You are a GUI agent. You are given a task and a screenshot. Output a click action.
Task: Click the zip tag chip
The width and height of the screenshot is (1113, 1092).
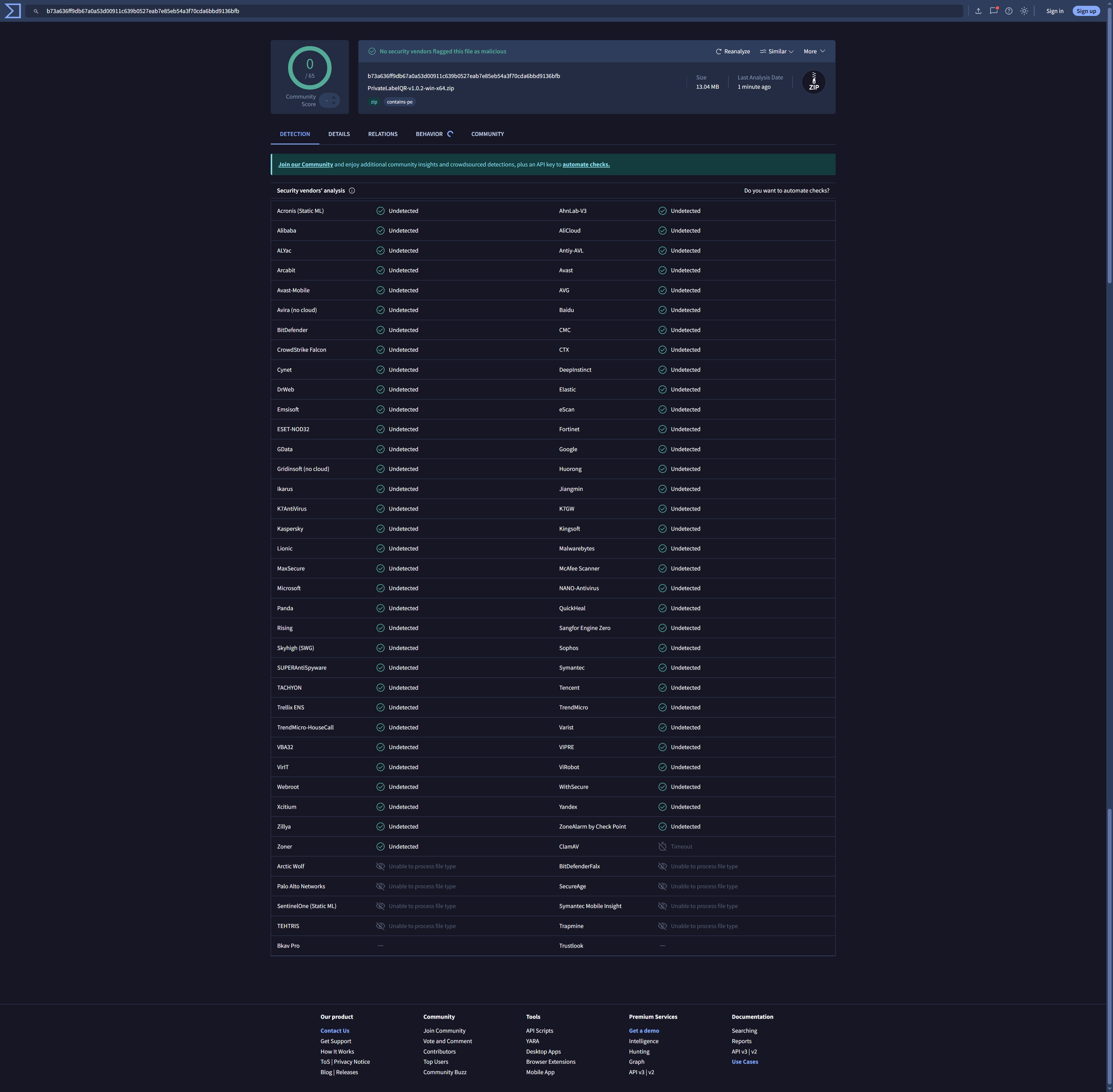click(x=374, y=102)
